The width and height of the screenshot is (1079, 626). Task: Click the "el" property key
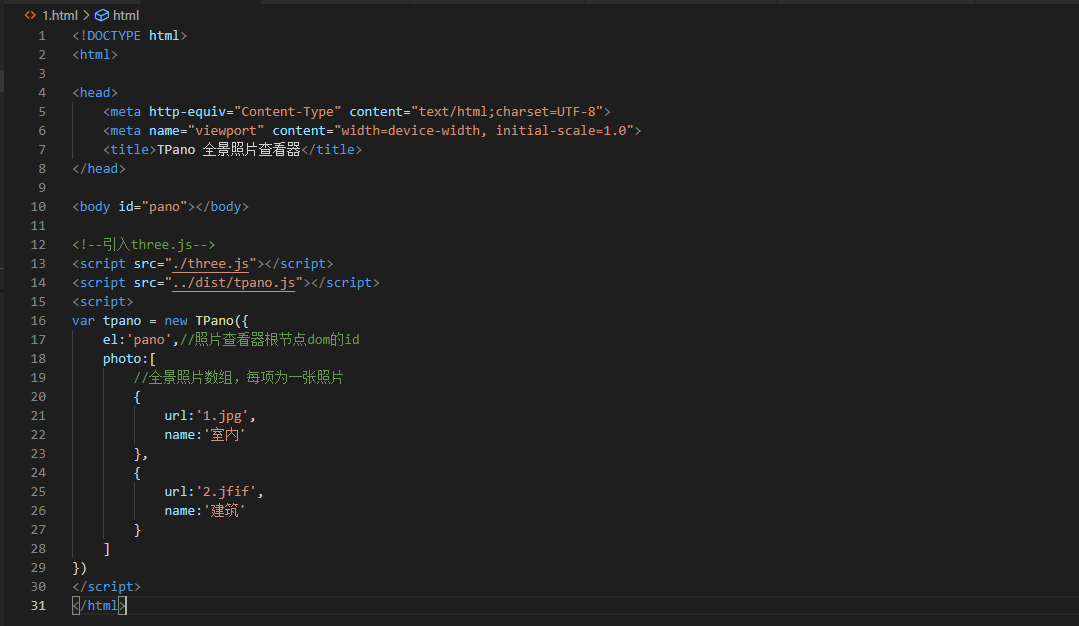click(x=110, y=340)
